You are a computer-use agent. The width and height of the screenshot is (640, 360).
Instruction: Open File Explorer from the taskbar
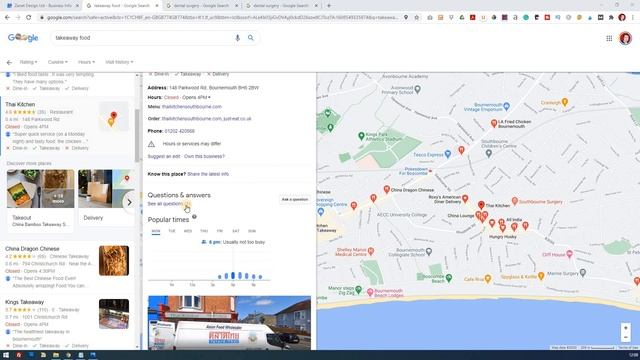pos(56,355)
